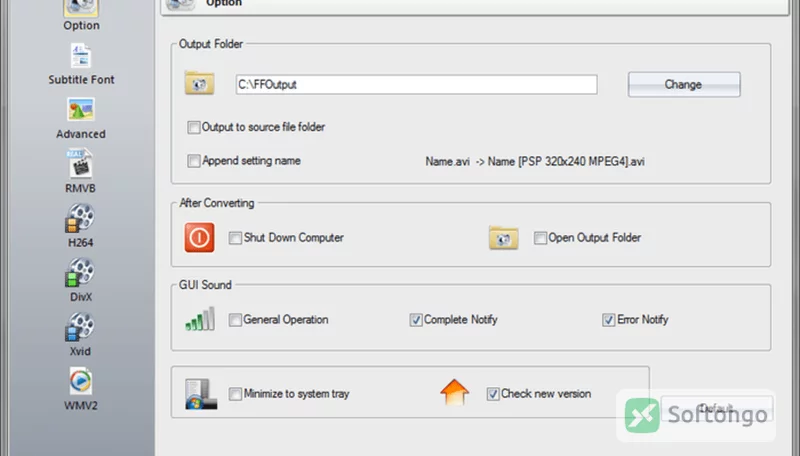
Task: Click the orange update arrow icon
Action: point(454,392)
